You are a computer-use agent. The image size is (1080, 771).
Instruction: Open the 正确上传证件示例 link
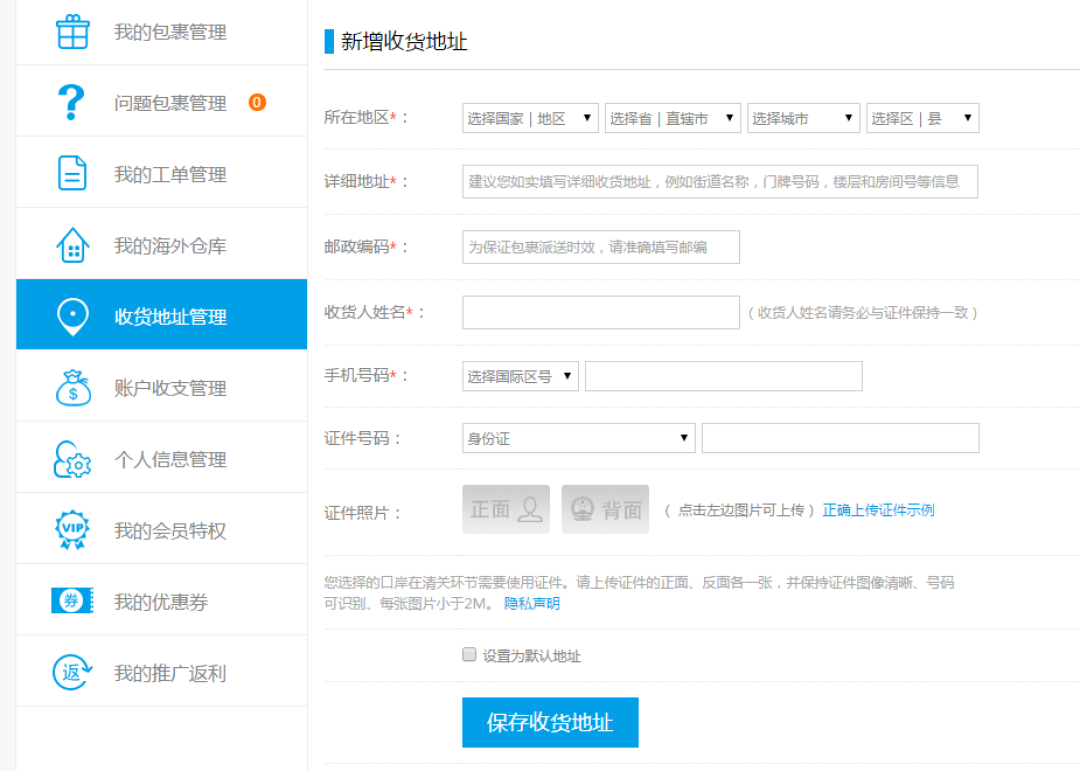click(x=878, y=511)
